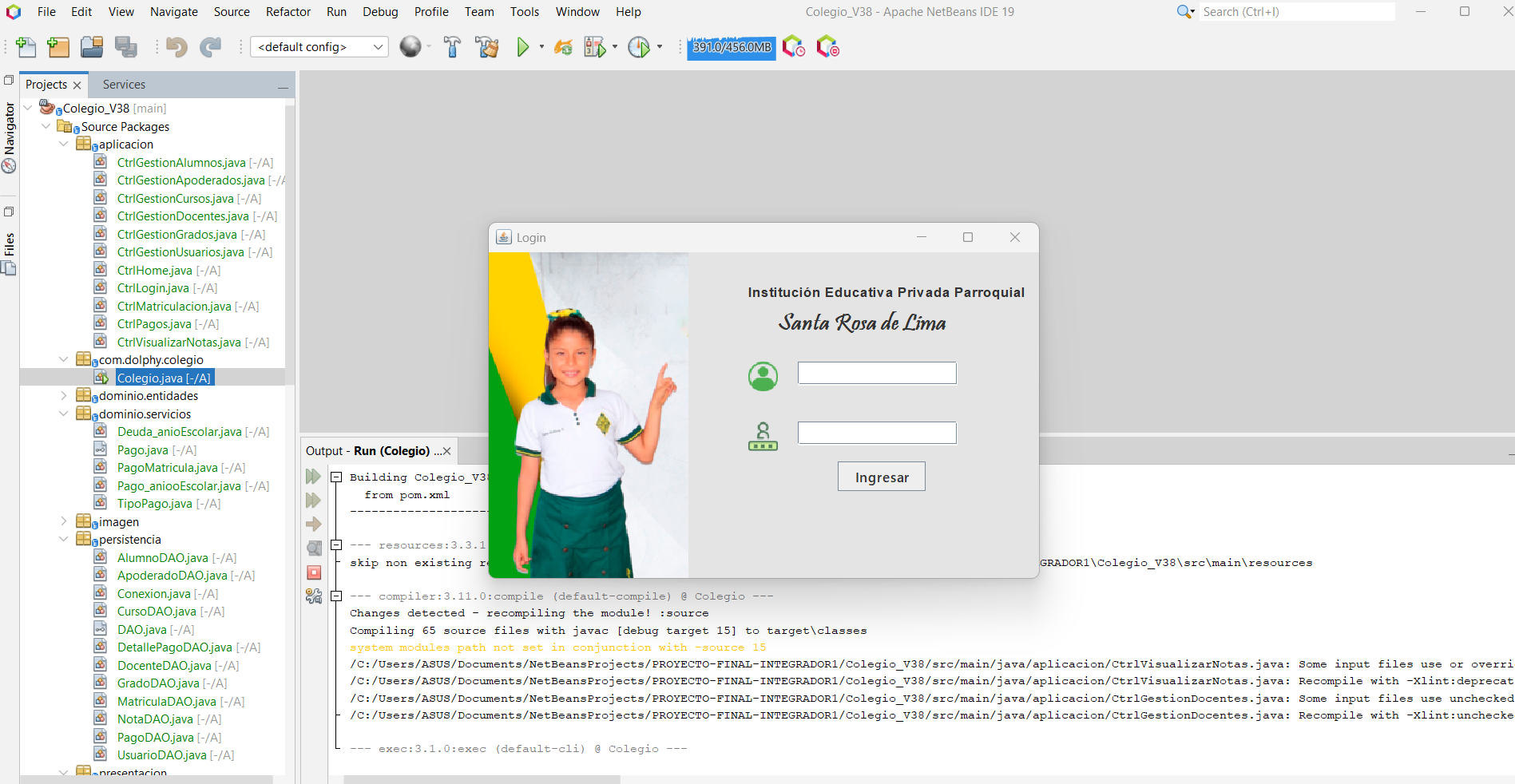This screenshot has height=784, width=1515.
Task: Expand the imagen package
Action: [64, 522]
